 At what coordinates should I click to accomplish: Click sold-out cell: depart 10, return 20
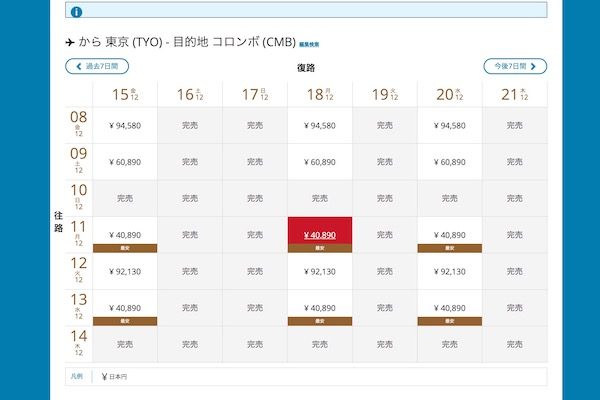pyautogui.click(x=450, y=198)
